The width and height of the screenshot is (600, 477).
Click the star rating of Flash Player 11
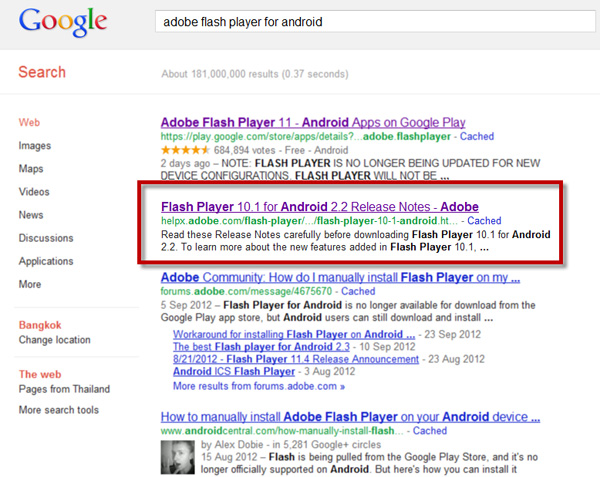click(x=185, y=150)
